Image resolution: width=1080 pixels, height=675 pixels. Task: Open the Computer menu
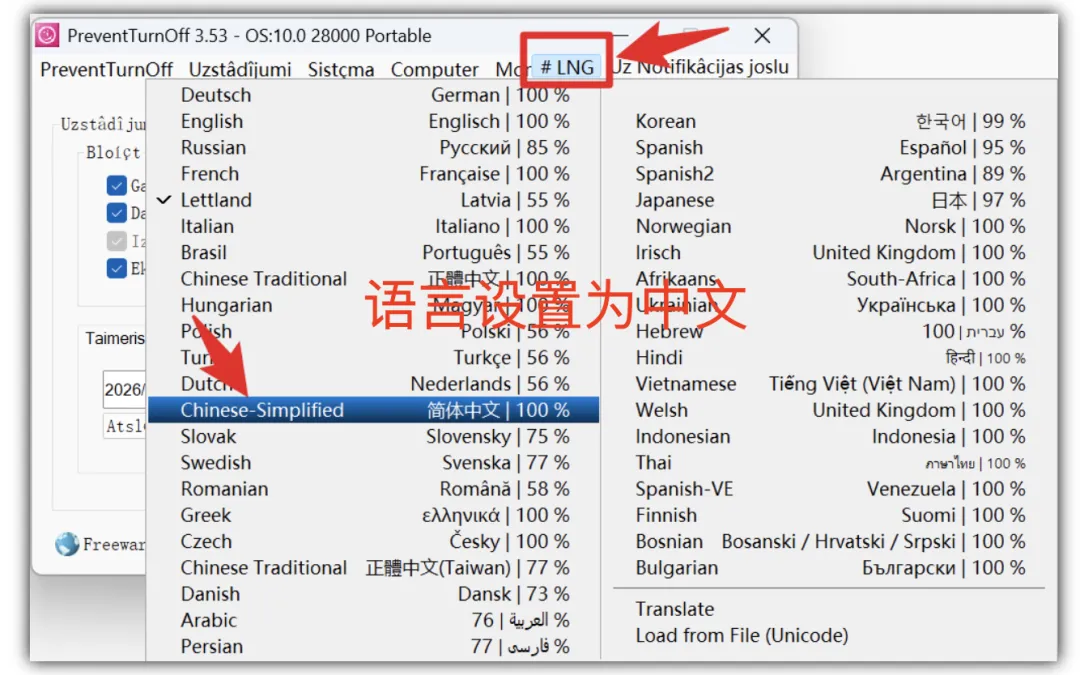(x=435, y=69)
